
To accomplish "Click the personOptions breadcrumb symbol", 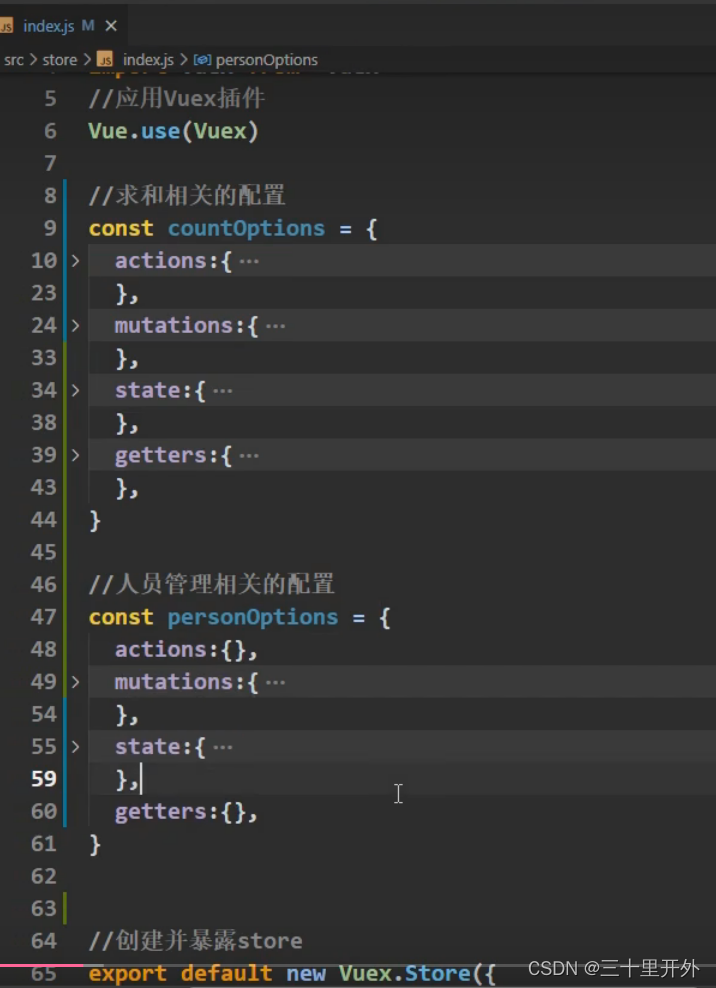I will (x=267, y=60).
